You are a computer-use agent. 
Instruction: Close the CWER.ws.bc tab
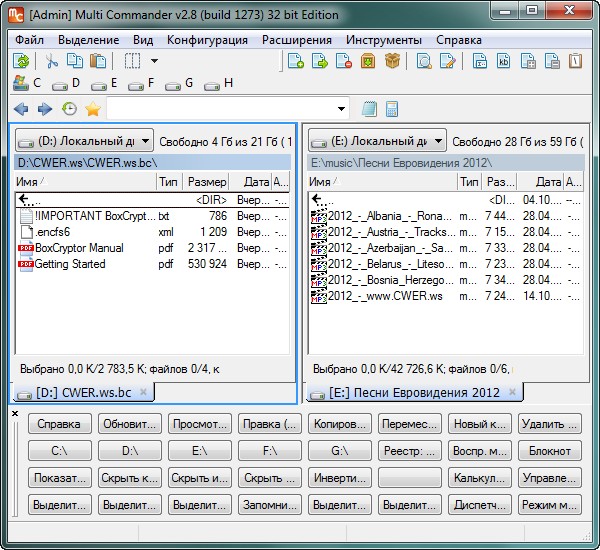143,392
